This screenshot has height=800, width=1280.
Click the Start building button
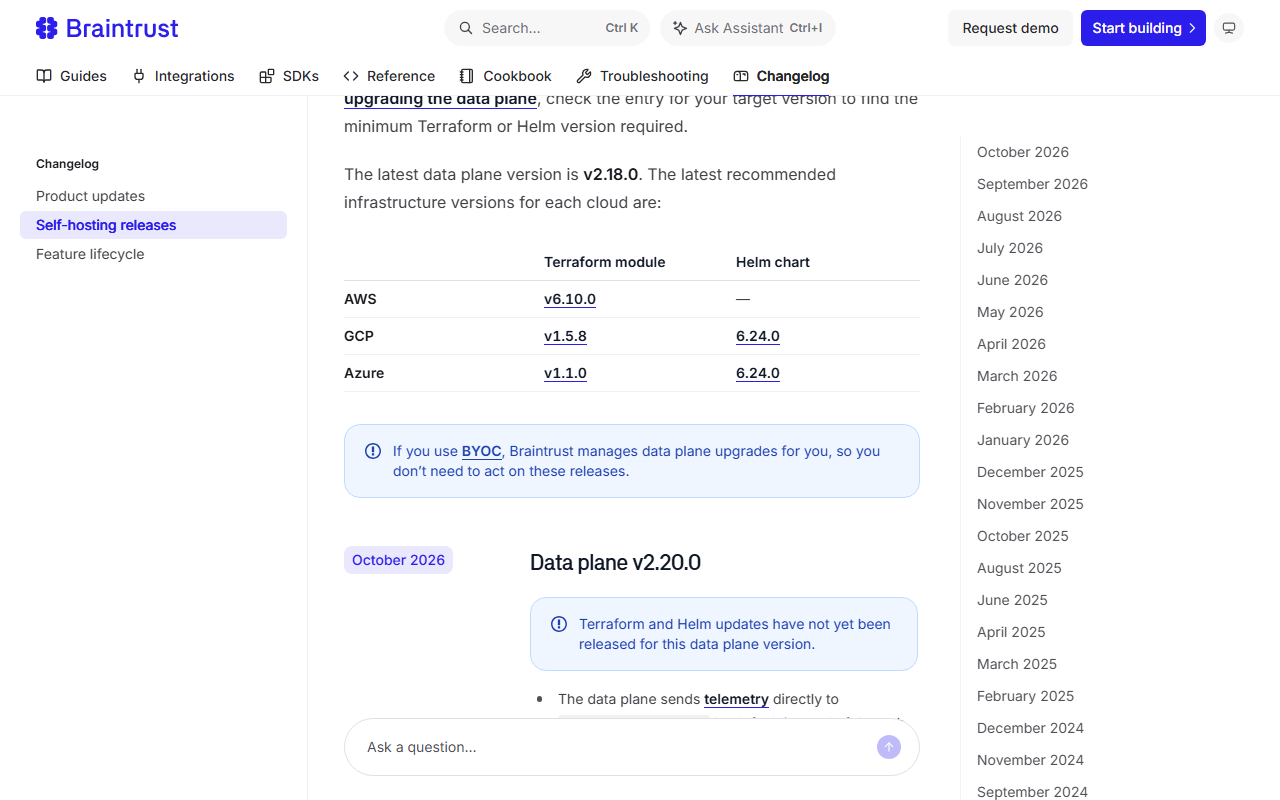(1143, 28)
